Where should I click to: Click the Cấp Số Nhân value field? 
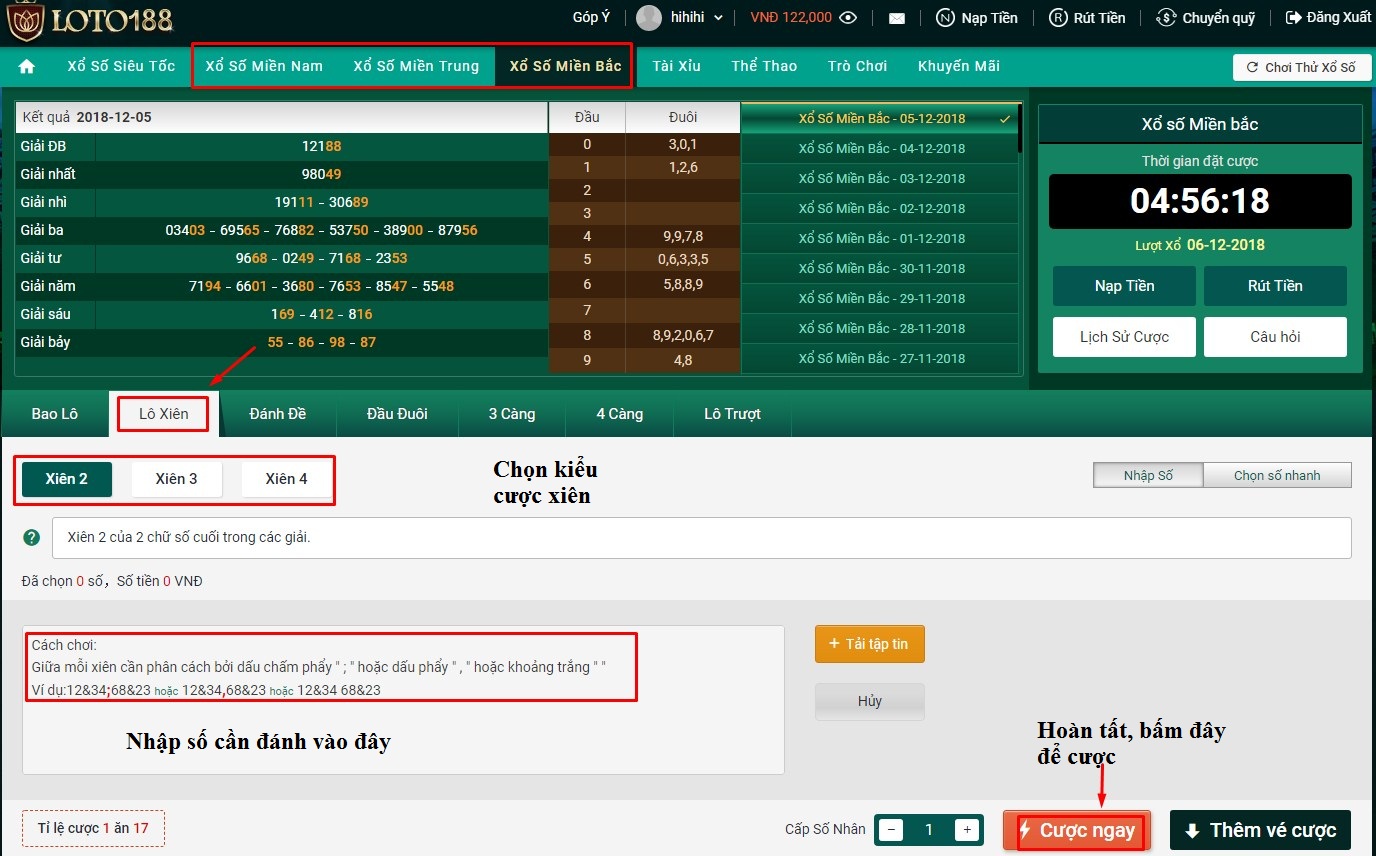[929, 830]
